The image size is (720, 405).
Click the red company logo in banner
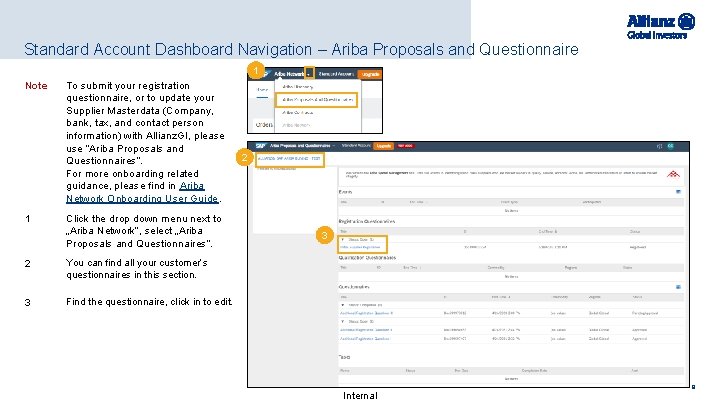pos(673,174)
